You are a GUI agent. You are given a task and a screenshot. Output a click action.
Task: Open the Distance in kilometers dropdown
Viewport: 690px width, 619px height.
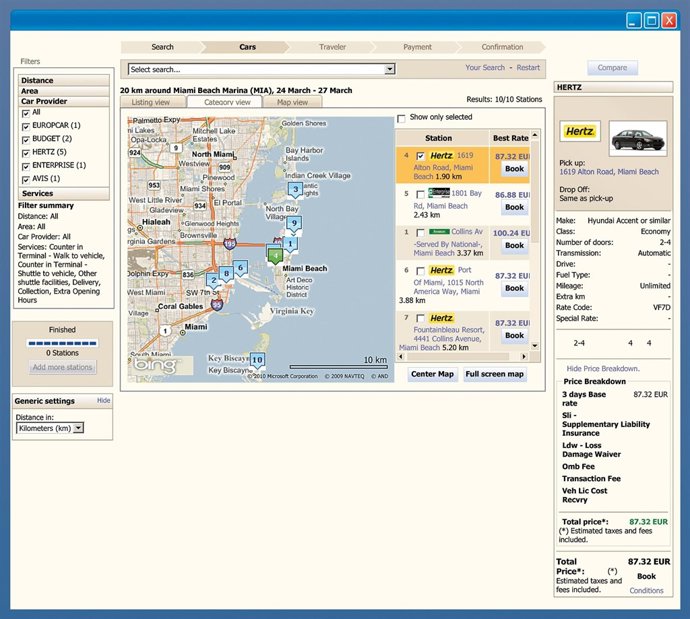[x=79, y=428]
